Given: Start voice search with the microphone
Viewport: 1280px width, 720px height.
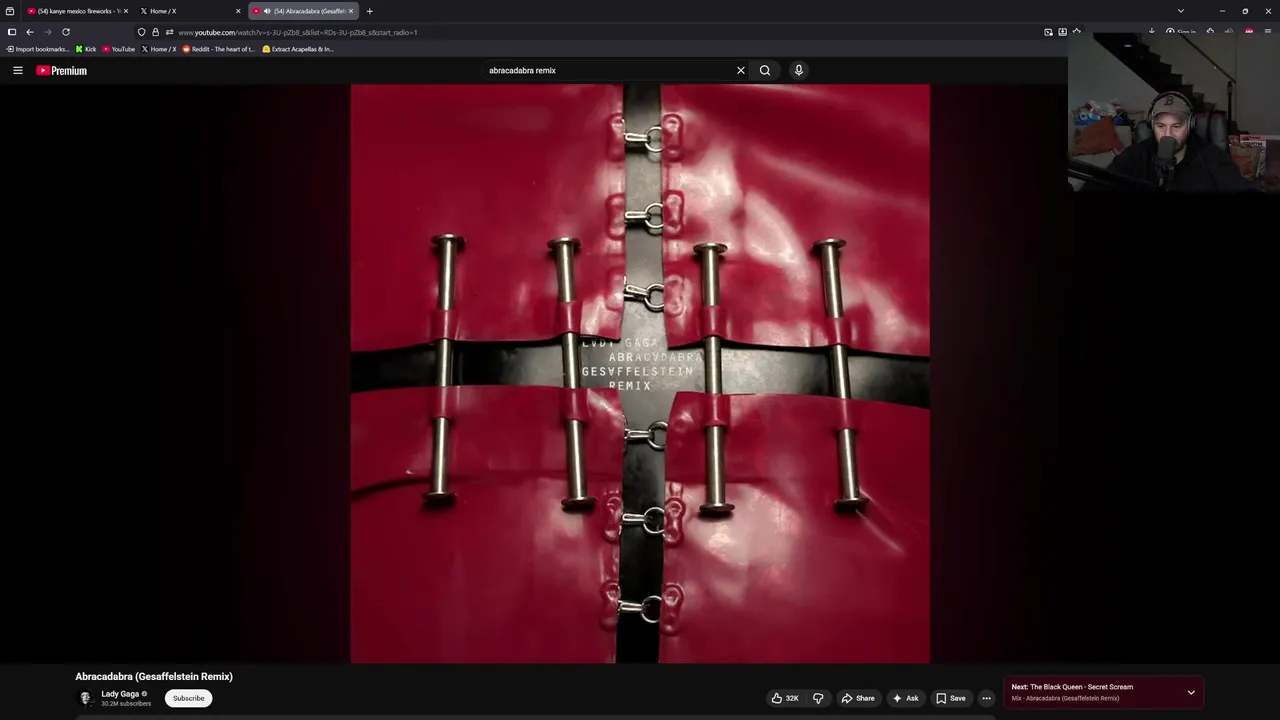Looking at the screenshot, I should [x=798, y=70].
